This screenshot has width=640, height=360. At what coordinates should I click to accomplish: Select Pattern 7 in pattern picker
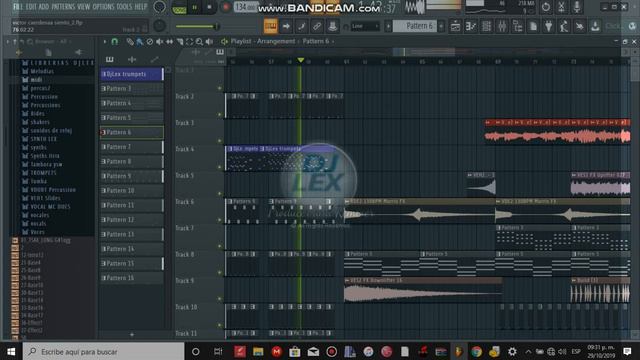click(x=131, y=147)
